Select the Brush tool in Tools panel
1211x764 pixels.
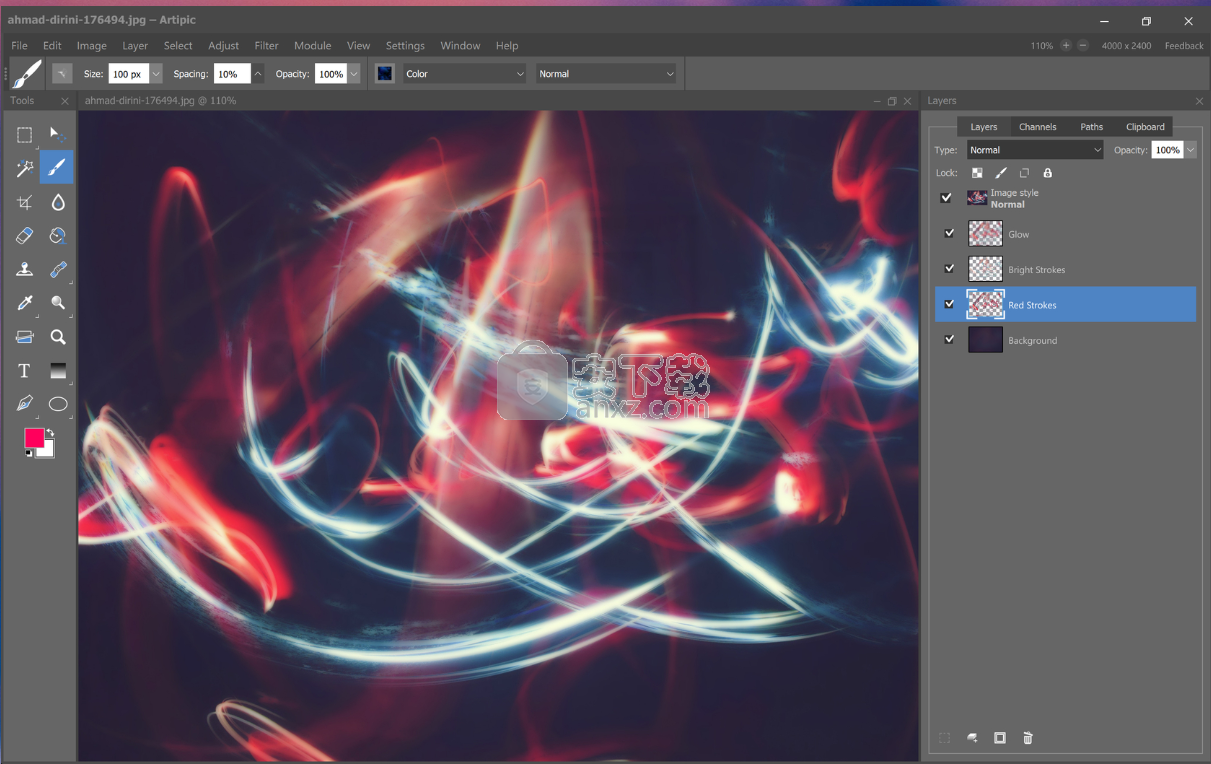point(57,168)
